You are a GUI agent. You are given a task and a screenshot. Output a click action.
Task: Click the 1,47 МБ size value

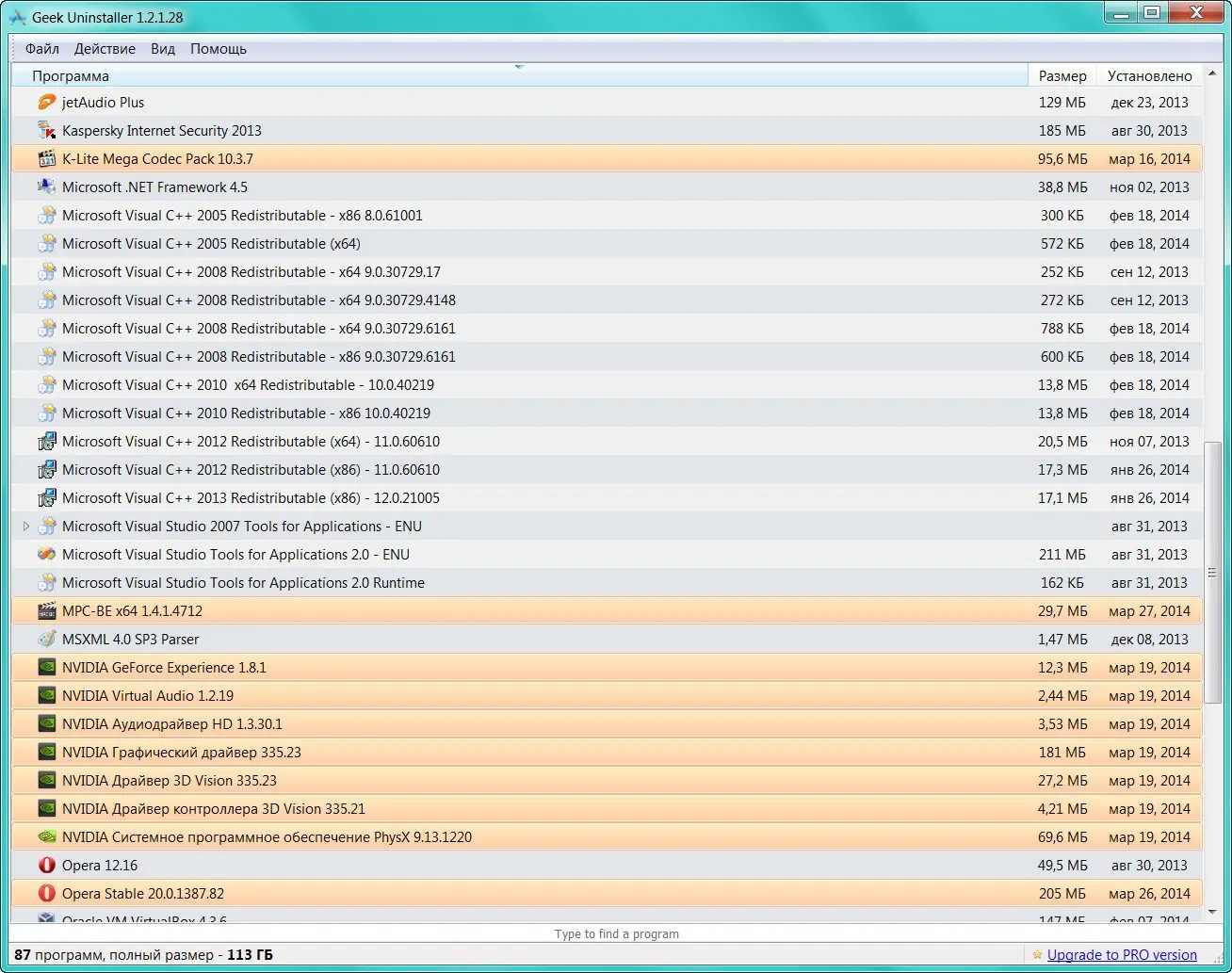(x=1062, y=639)
